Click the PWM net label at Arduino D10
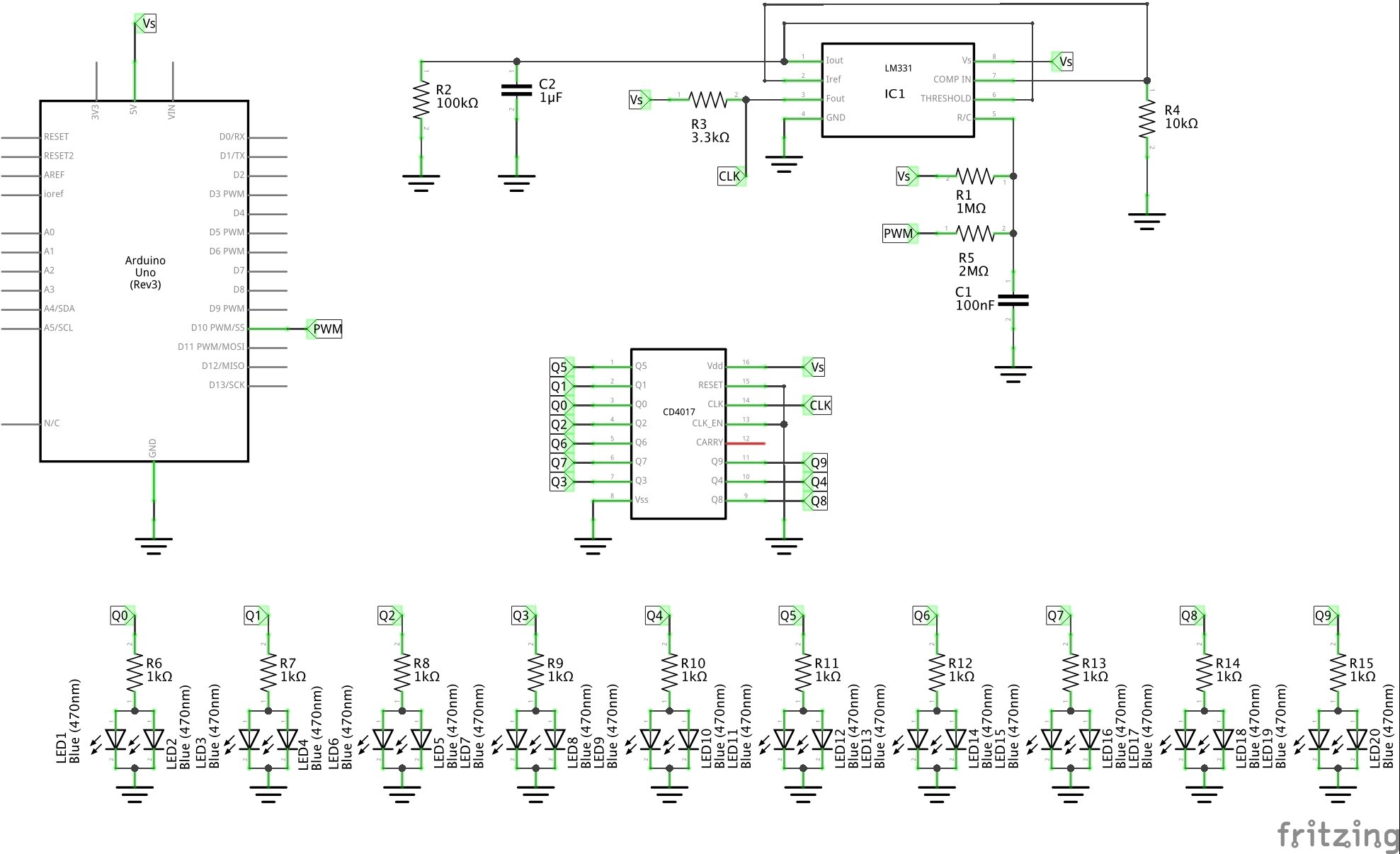 pyautogui.click(x=324, y=329)
